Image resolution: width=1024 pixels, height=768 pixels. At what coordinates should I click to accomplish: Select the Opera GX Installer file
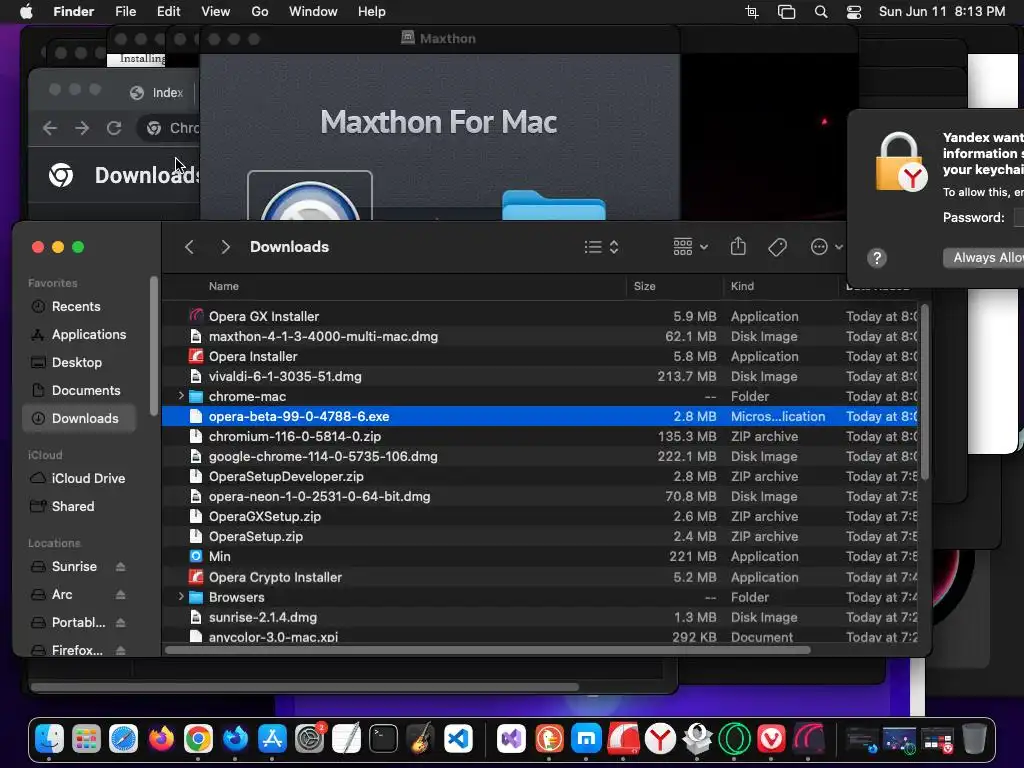[539, 316]
